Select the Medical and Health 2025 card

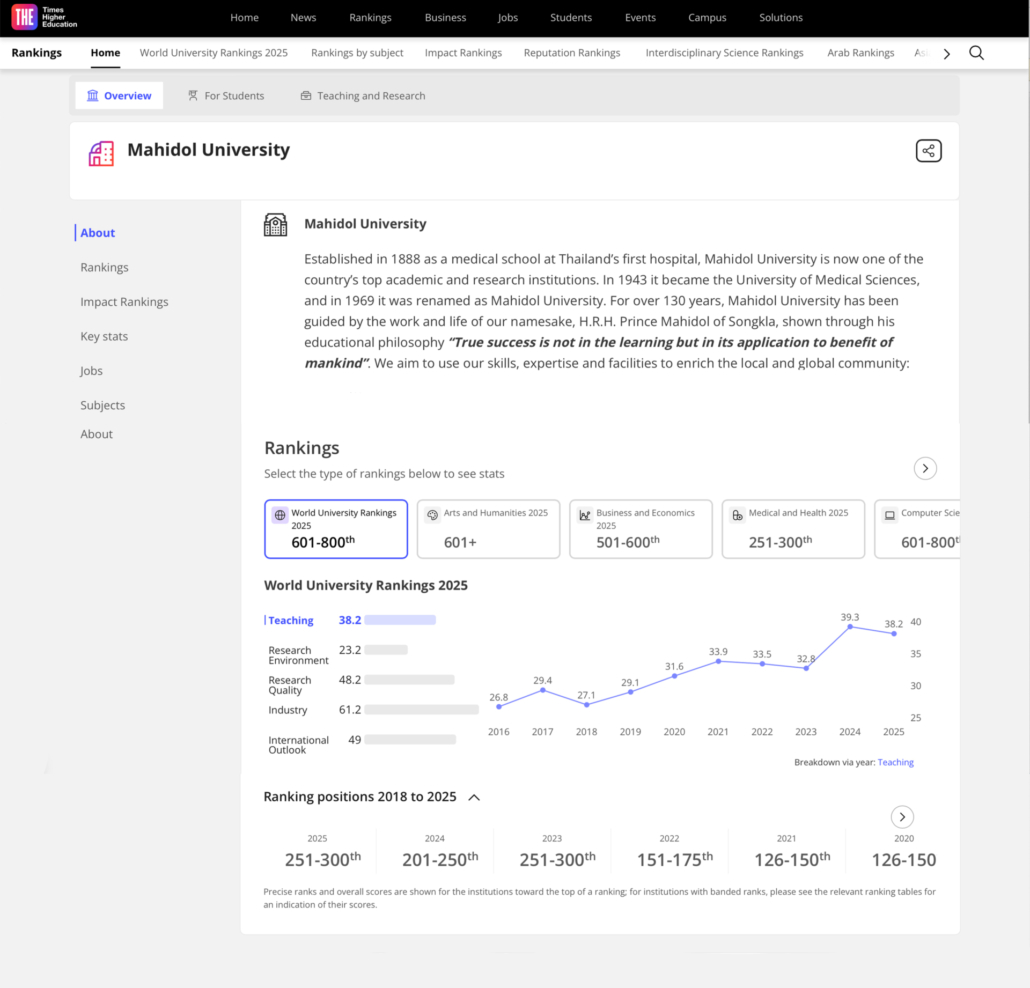pyautogui.click(x=793, y=529)
